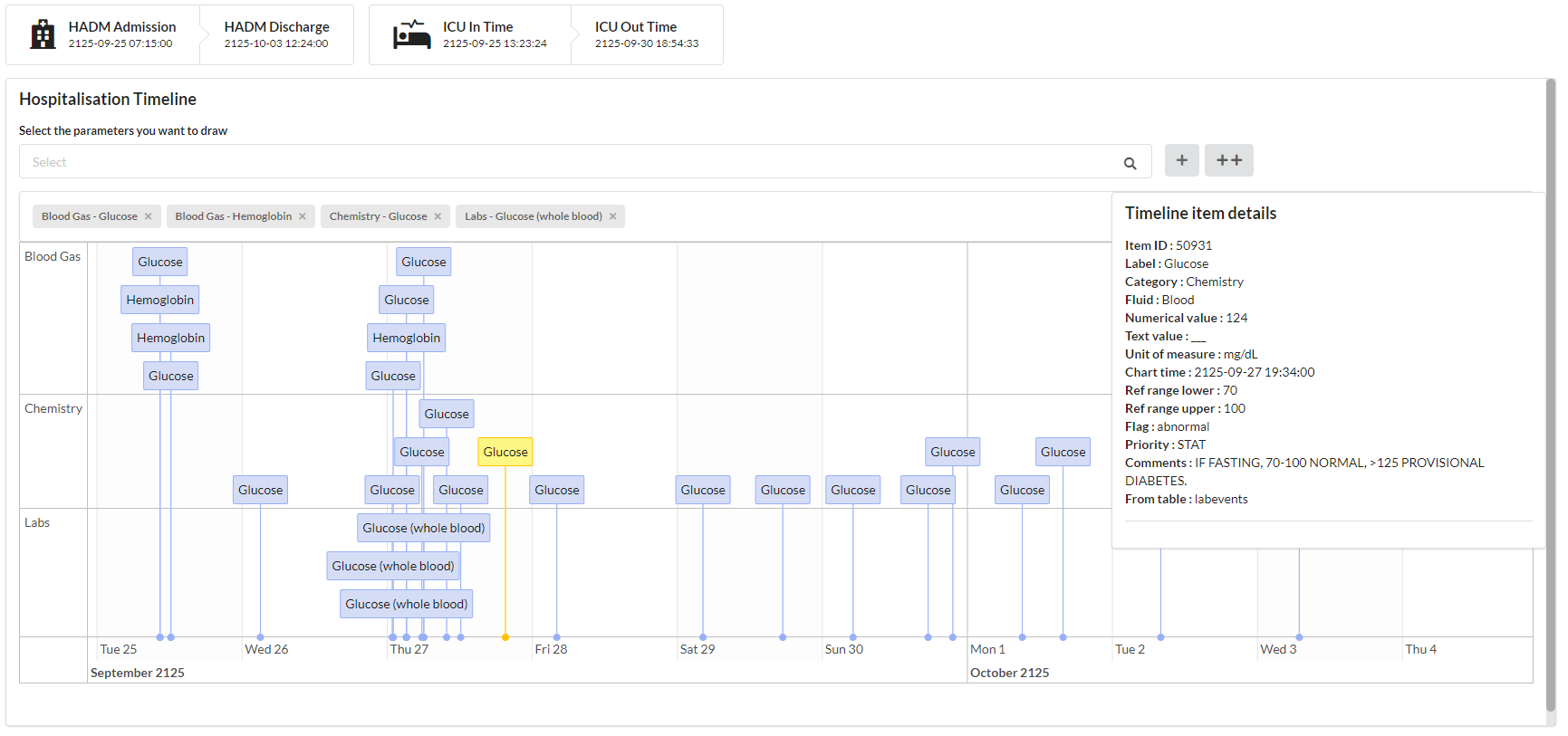Click the Numerical value 124 detail line
This screenshot has width=1568, height=736.
point(1187,318)
